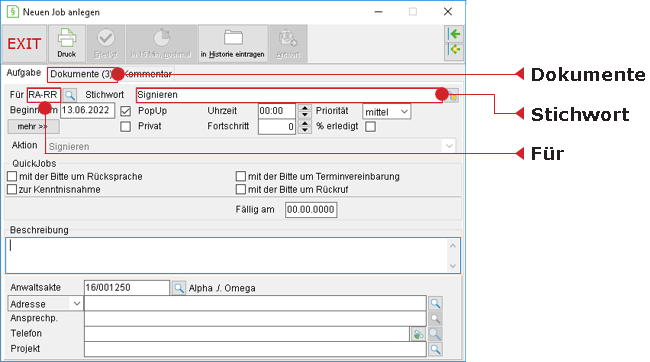Click the Stichwort field with Signieren
650x362 pixels.
coord(289,95)
